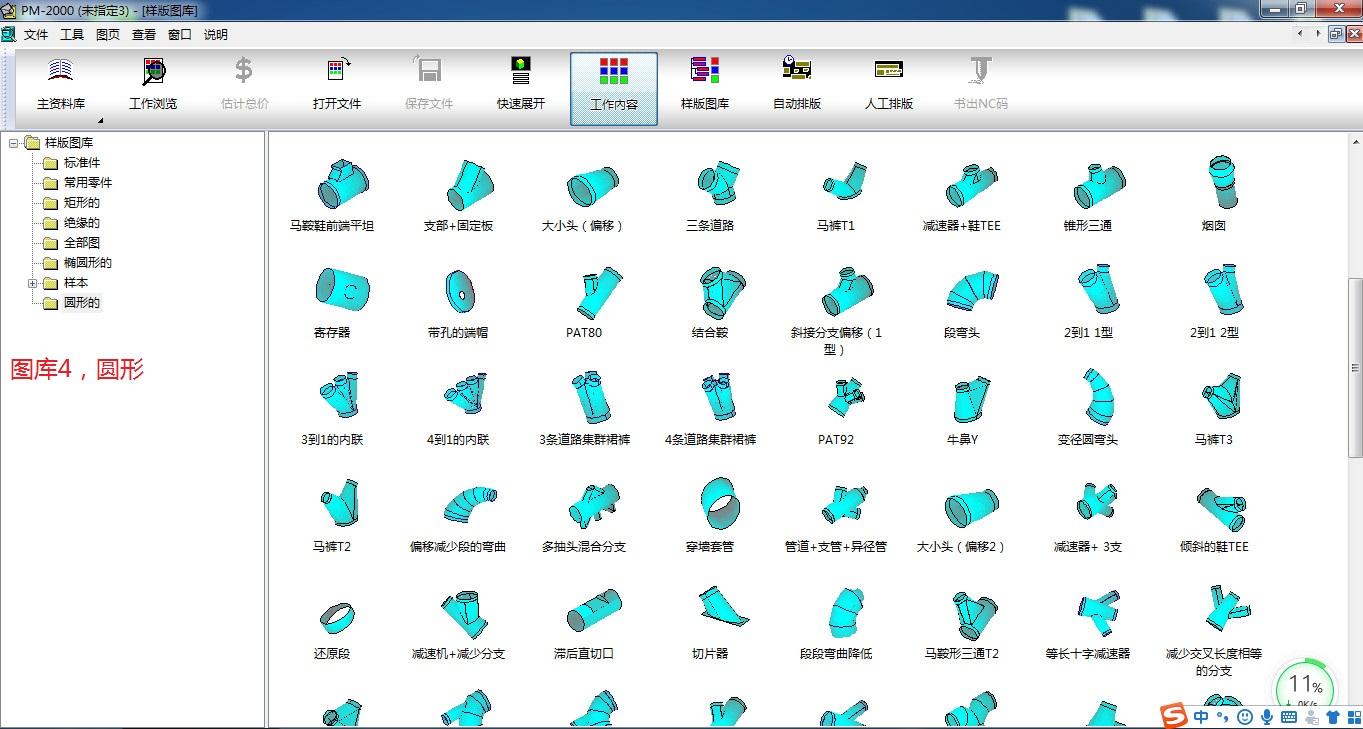The height and width of the screenshot is (729, 1363).
Task: Open the dropdown arrow under 主资料库
Action: [100, 120]
